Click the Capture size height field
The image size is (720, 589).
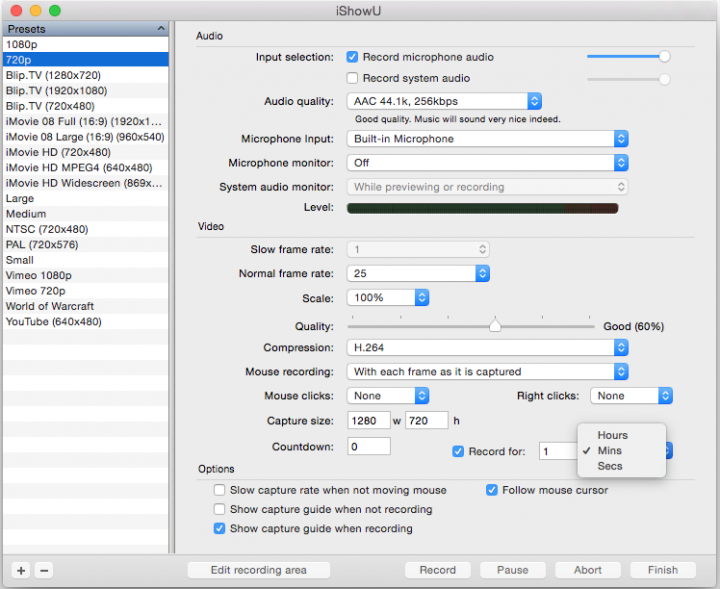427,421
